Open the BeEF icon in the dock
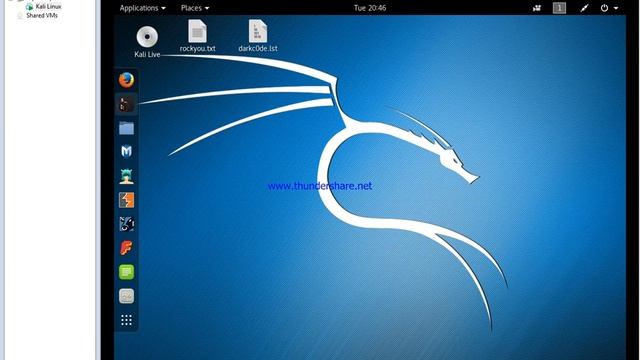This screenshot has width=640, height=360. 127,224
